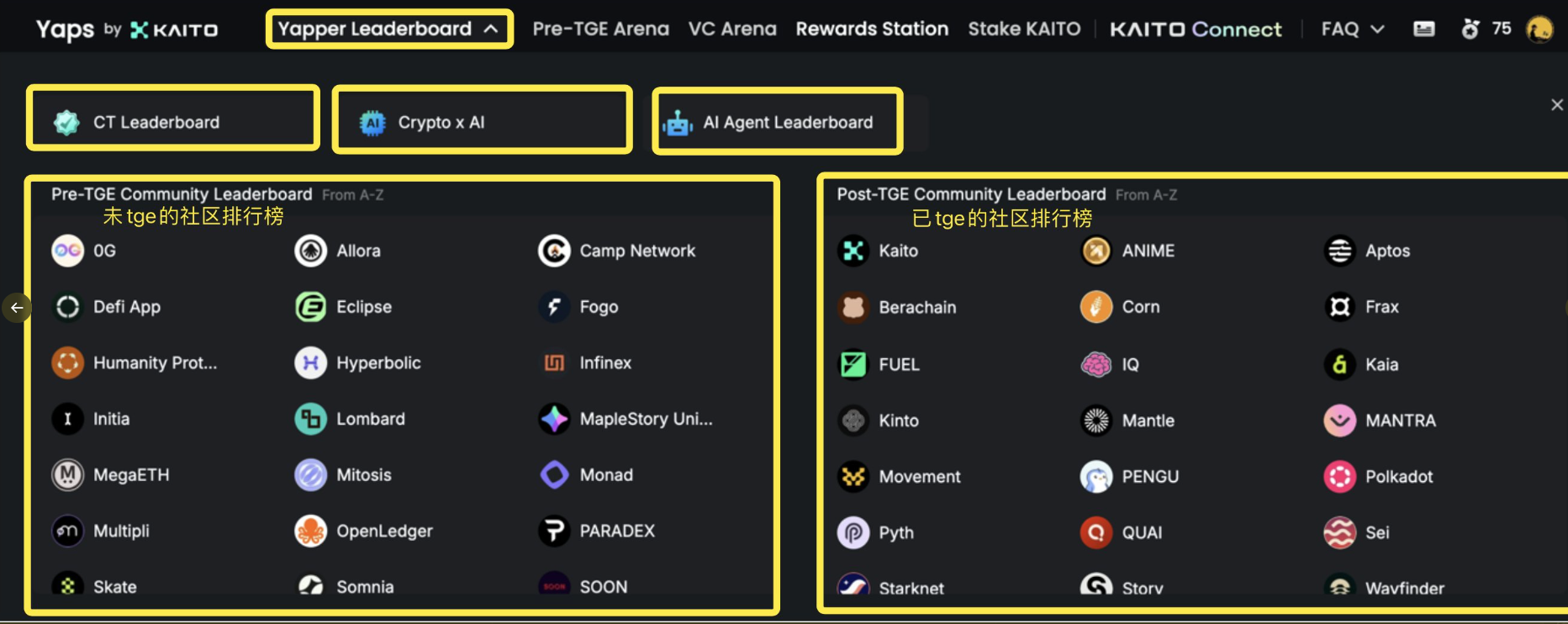Click the Polkadot logo icon
This screenshot has height=624, width=1568.
click(1340, 477)
